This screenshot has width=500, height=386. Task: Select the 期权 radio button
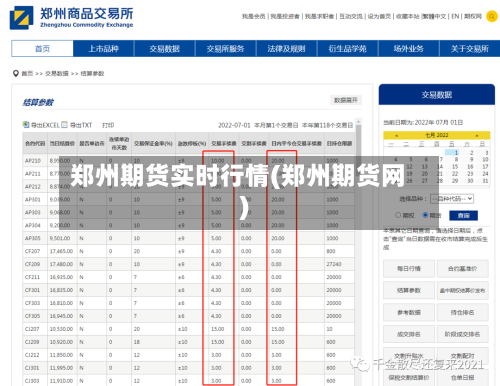pyautogui.click(x=398, y=215)
